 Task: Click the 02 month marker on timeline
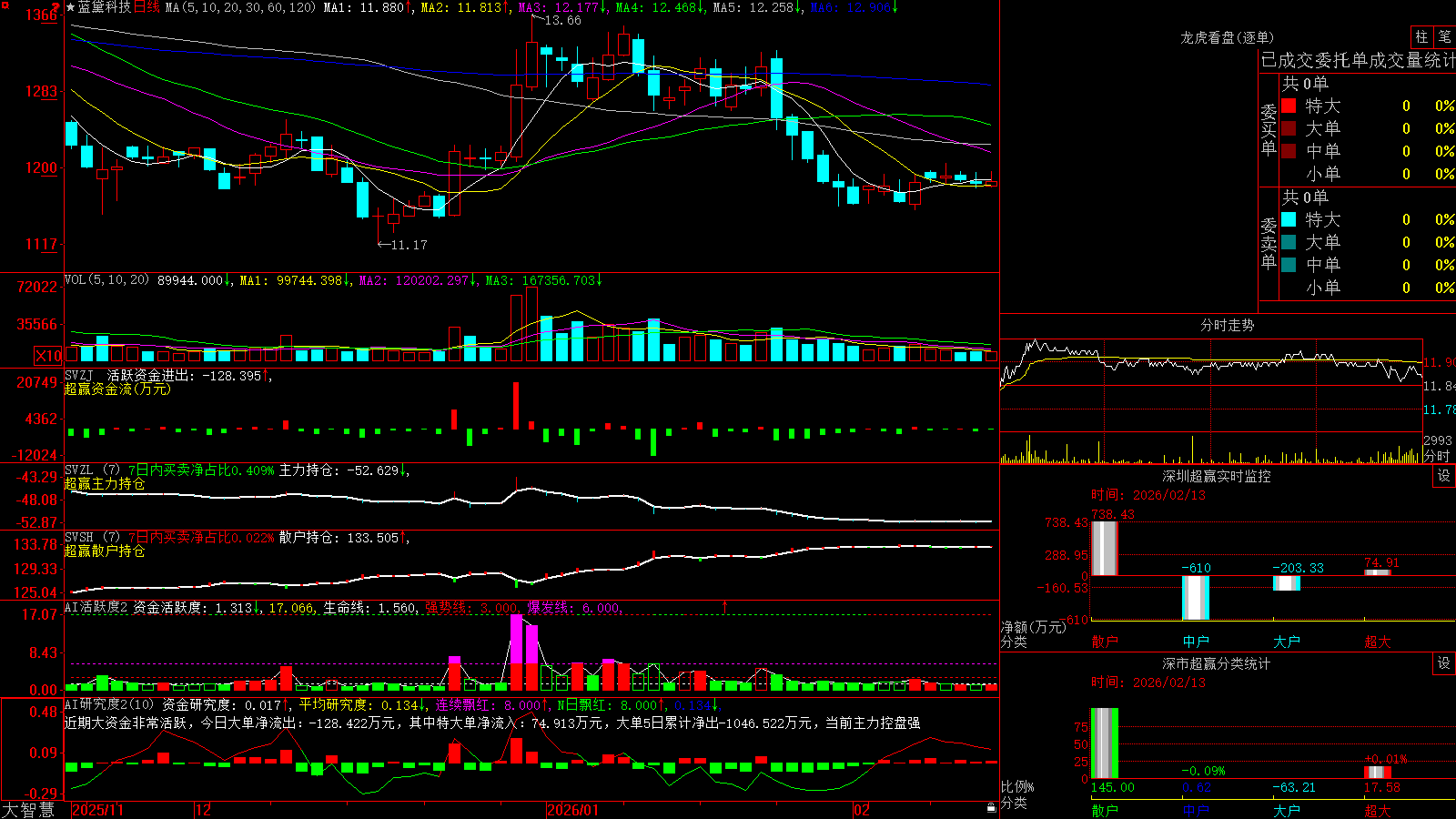click(861, 810)
